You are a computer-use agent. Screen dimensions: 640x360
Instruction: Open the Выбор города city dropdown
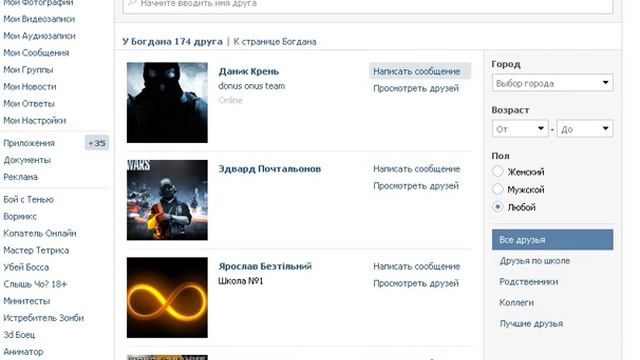[x=552, y=83]
